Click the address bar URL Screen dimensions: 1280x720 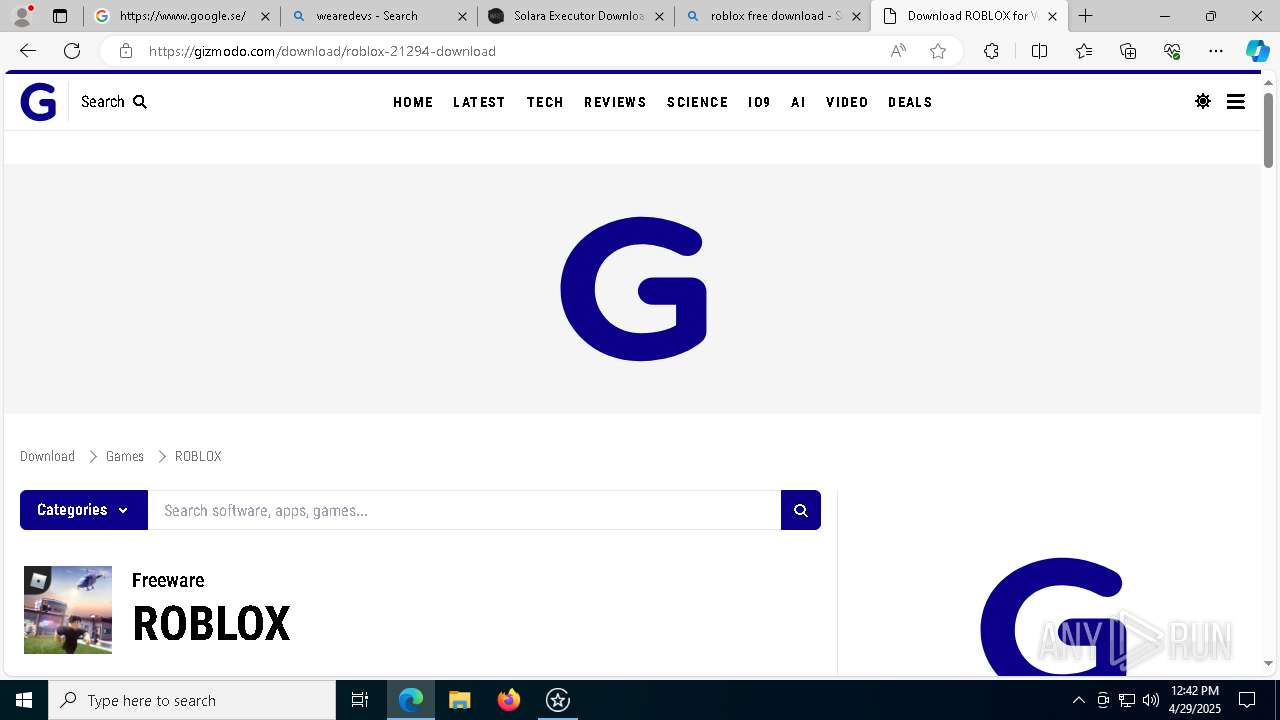322,51
